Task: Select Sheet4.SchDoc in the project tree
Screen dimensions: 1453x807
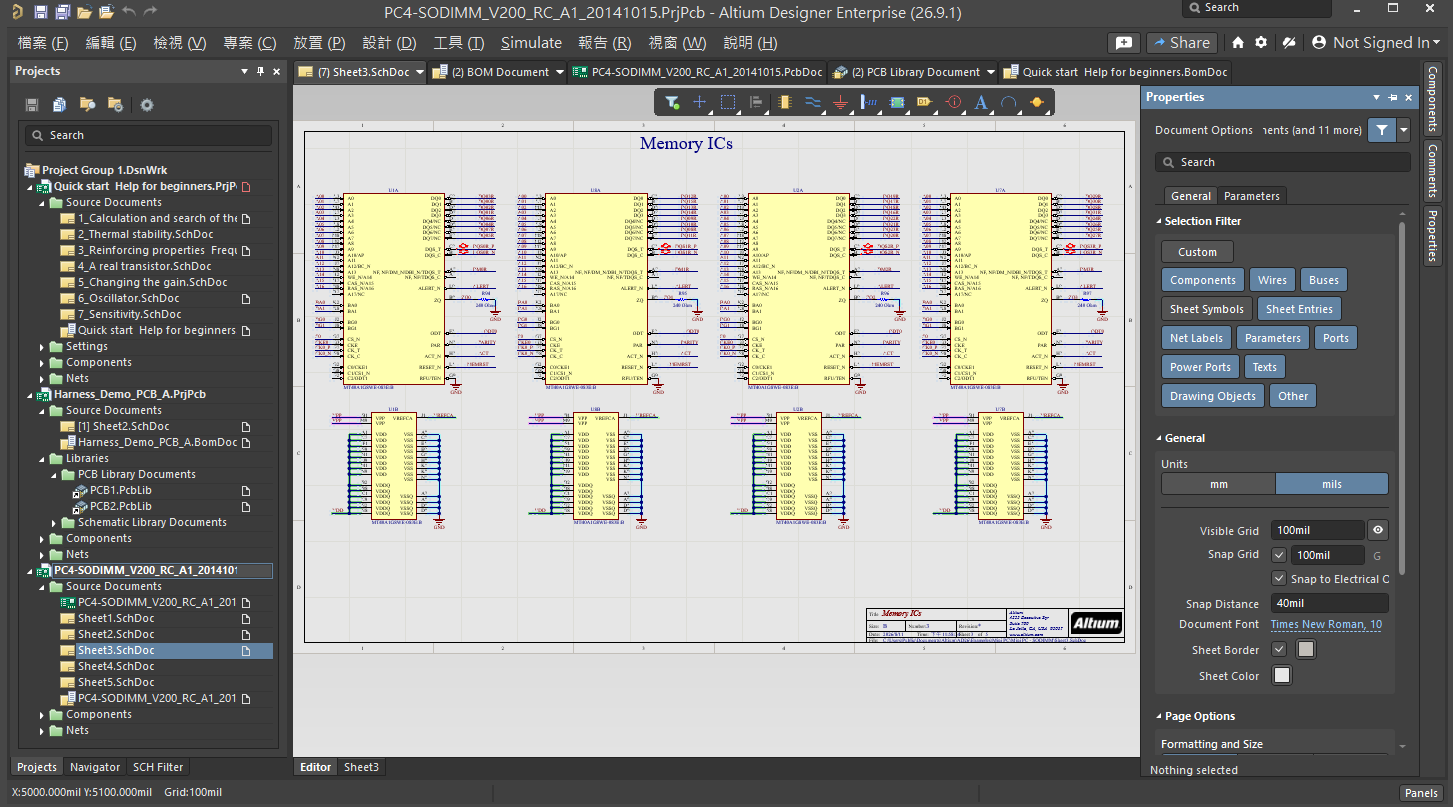Action: click(x=116, y=666)
